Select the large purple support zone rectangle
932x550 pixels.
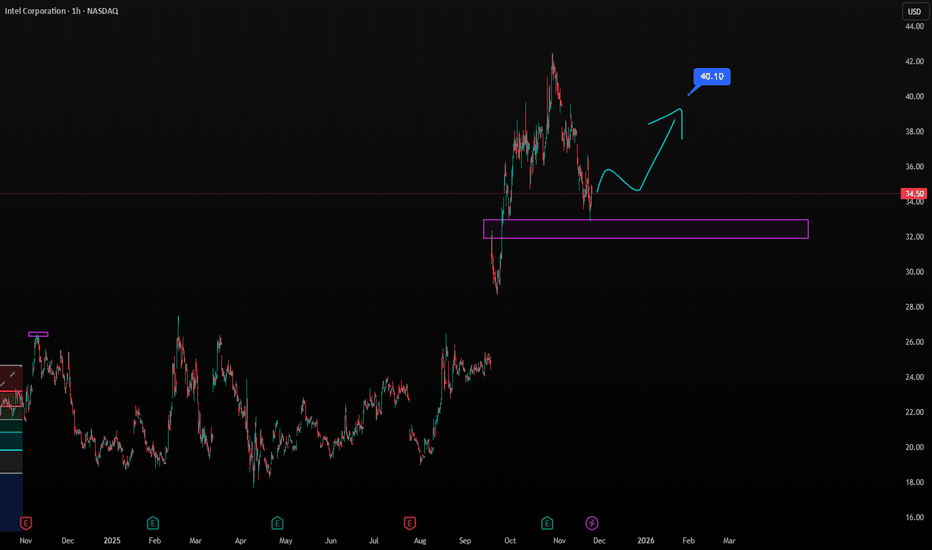(x=645, y=229)
